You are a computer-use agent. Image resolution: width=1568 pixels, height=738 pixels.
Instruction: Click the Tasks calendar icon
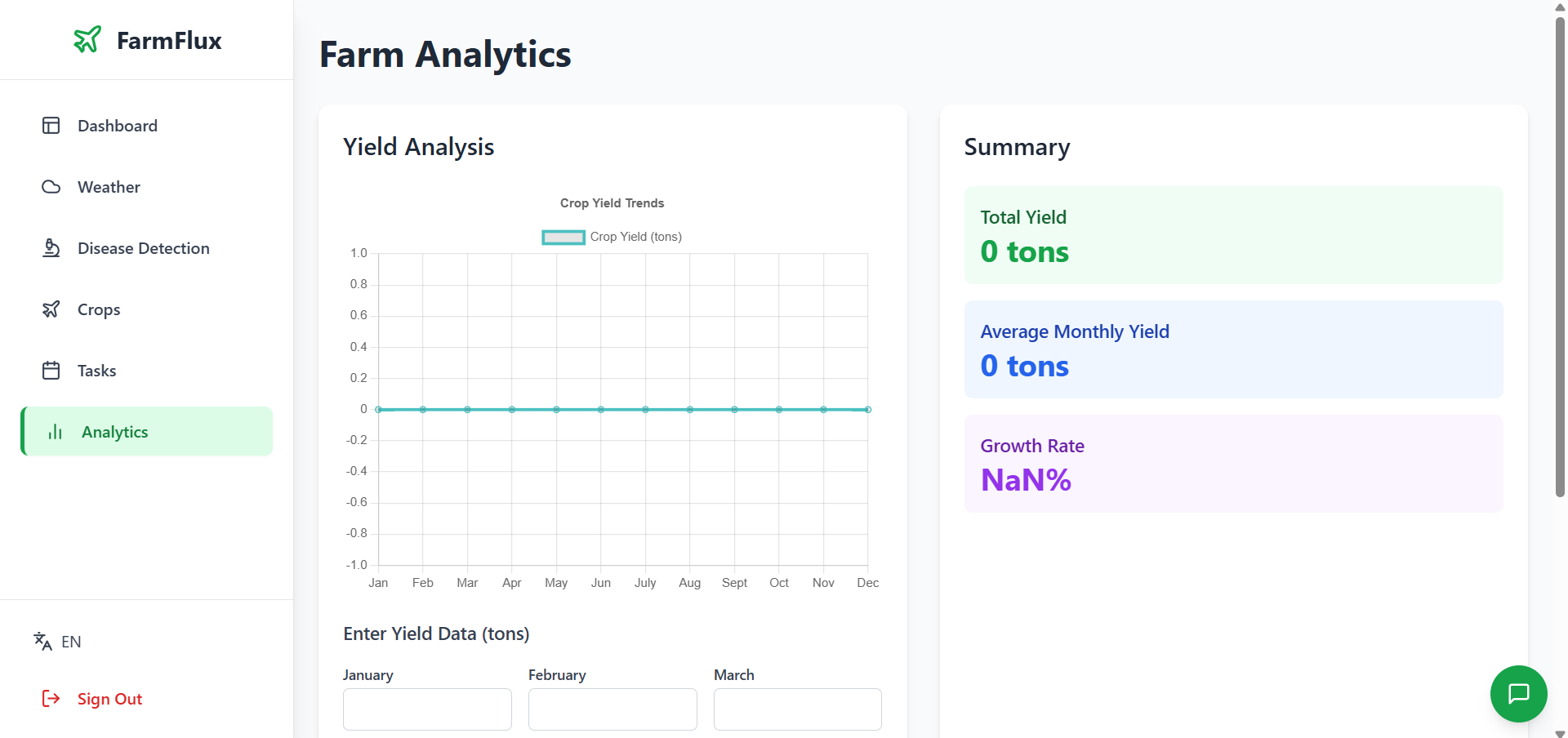(51, 371)
